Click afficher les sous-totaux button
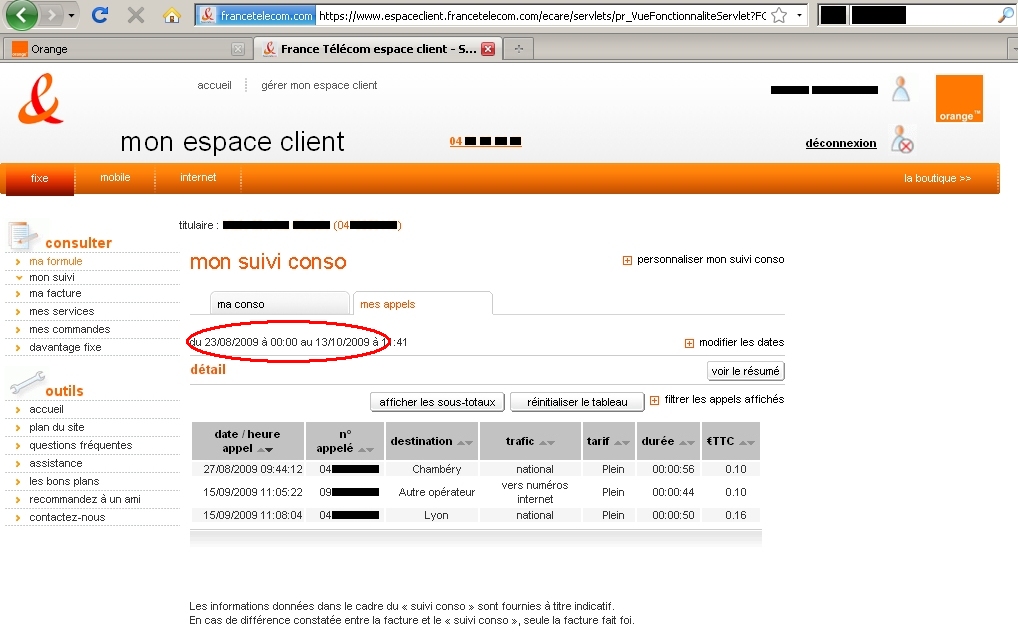Screen dimensions: 1018x636 click(438, 402)
